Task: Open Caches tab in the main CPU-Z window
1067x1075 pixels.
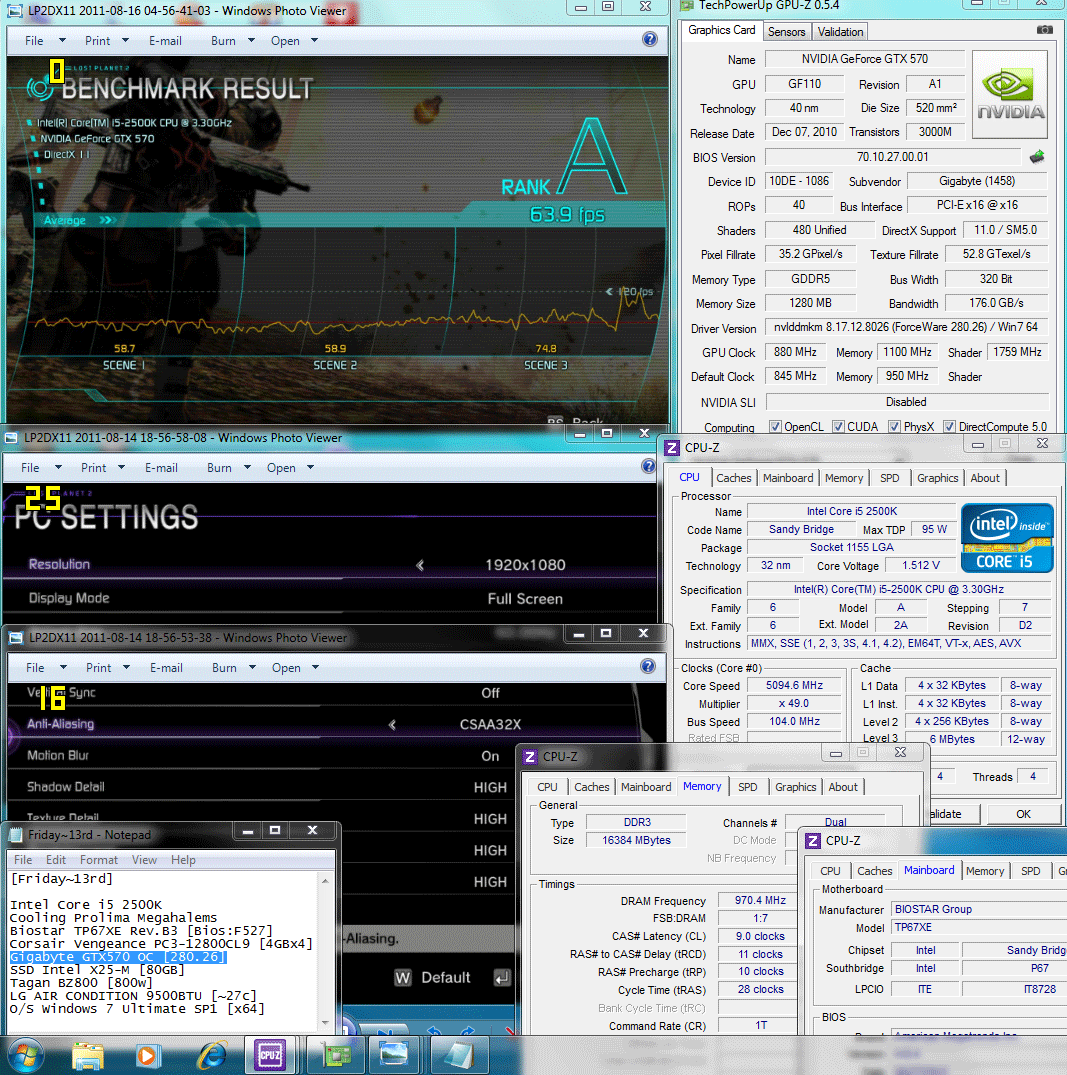Action: 733,478
